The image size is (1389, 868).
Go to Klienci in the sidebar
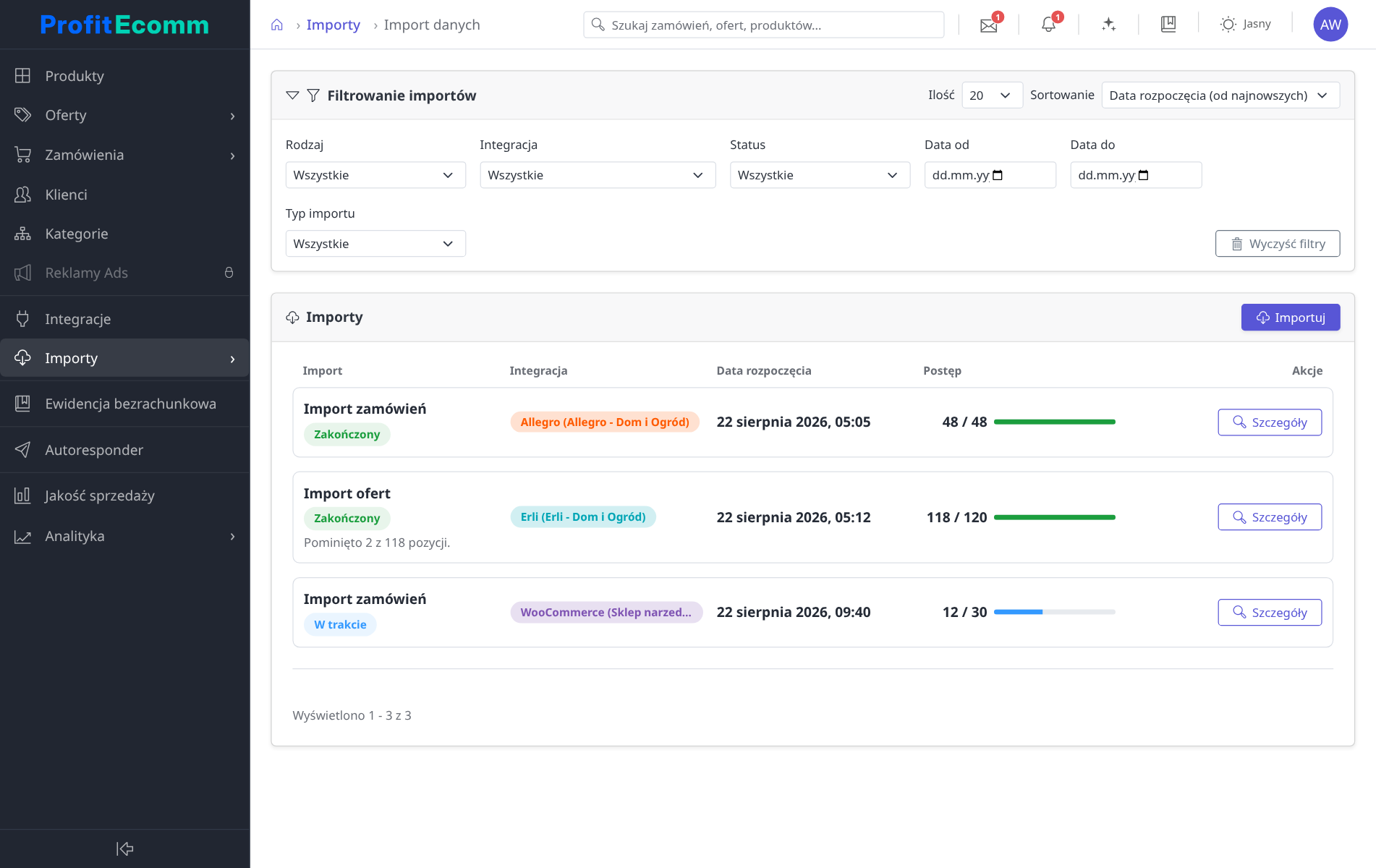pyautogui.click(x=124, y=195)
